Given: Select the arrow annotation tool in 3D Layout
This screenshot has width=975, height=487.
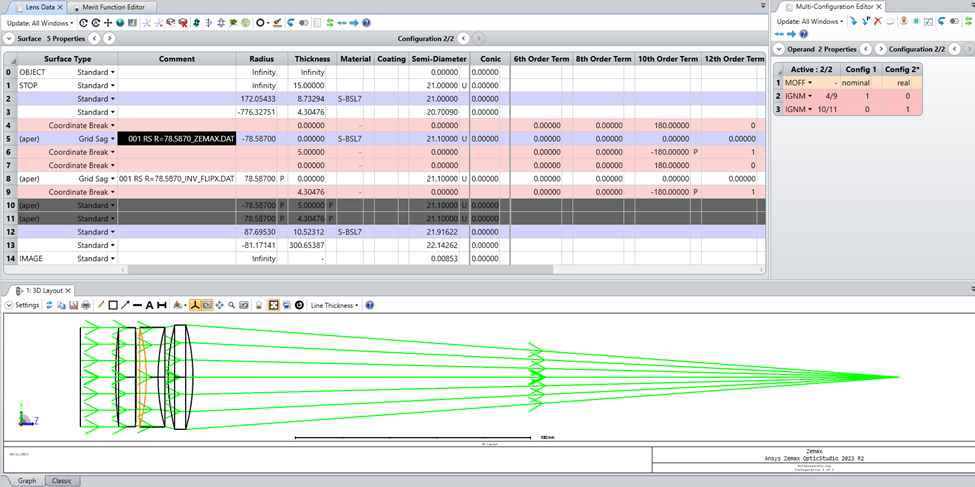Looking at the screenshot, I should (x=125, y=305).
